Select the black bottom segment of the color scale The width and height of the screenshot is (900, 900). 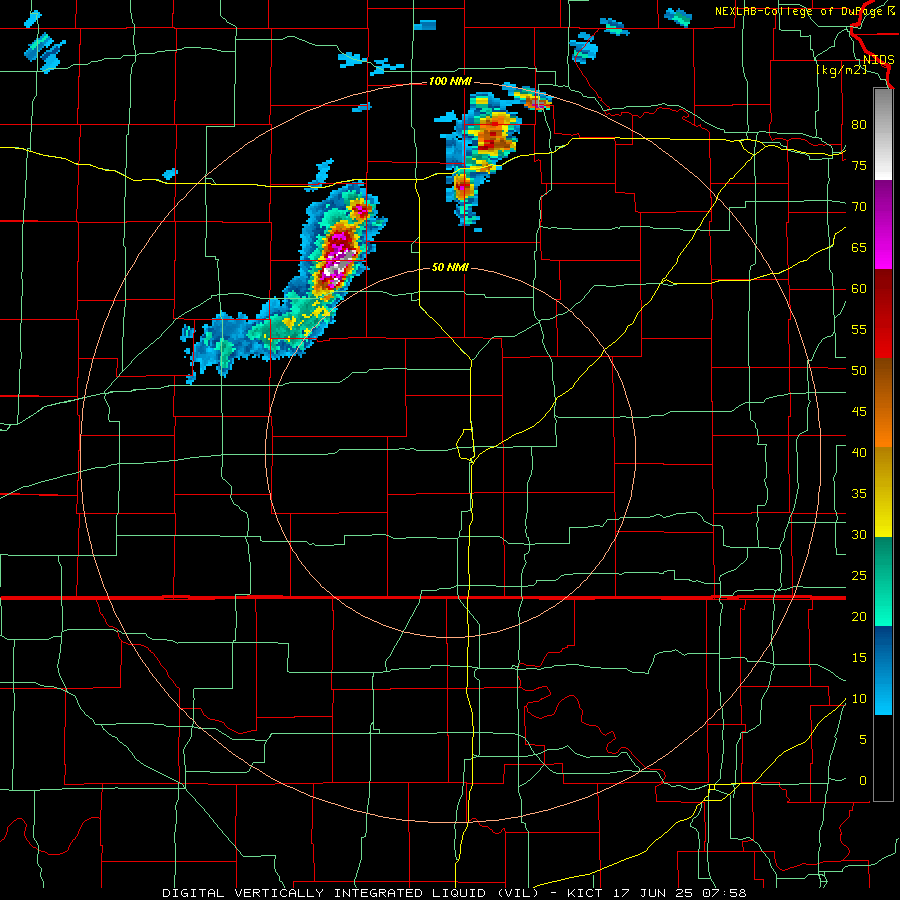click(883, 758)
